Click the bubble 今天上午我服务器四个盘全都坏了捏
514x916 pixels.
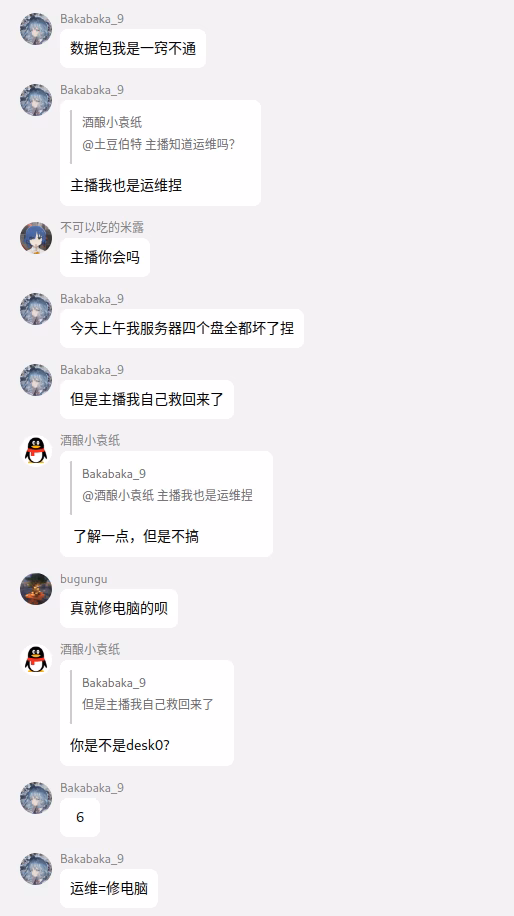click(182, 328)
